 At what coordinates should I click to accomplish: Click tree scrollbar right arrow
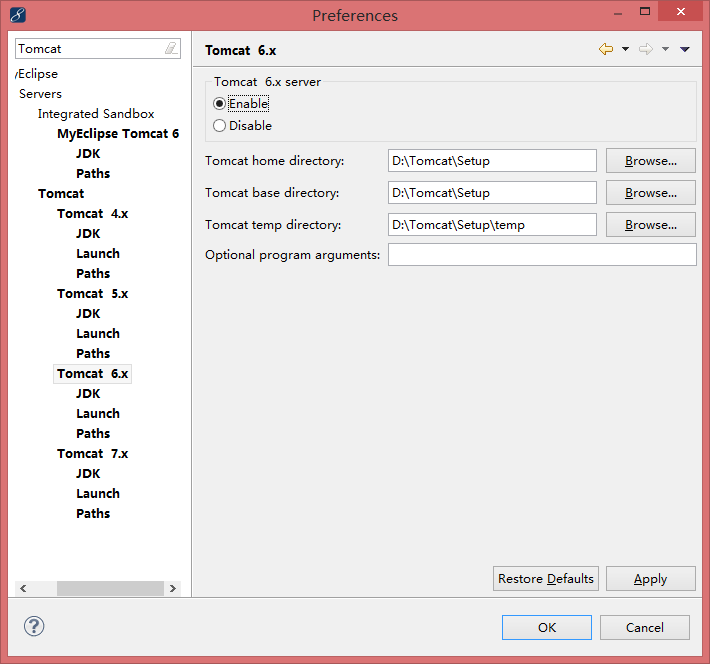coord(173,588)
